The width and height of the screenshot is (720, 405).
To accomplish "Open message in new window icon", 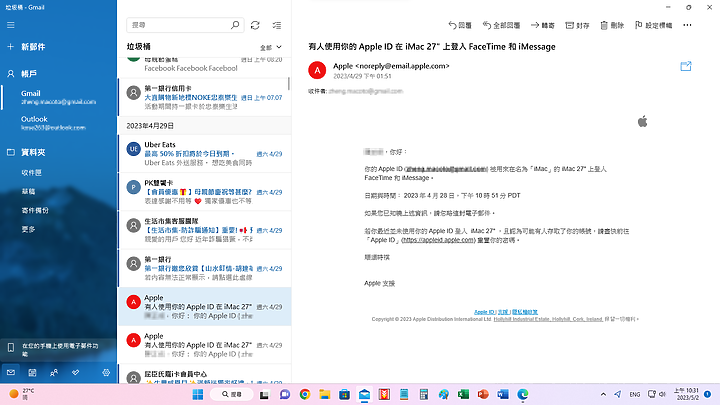I will tap(686, 66).
